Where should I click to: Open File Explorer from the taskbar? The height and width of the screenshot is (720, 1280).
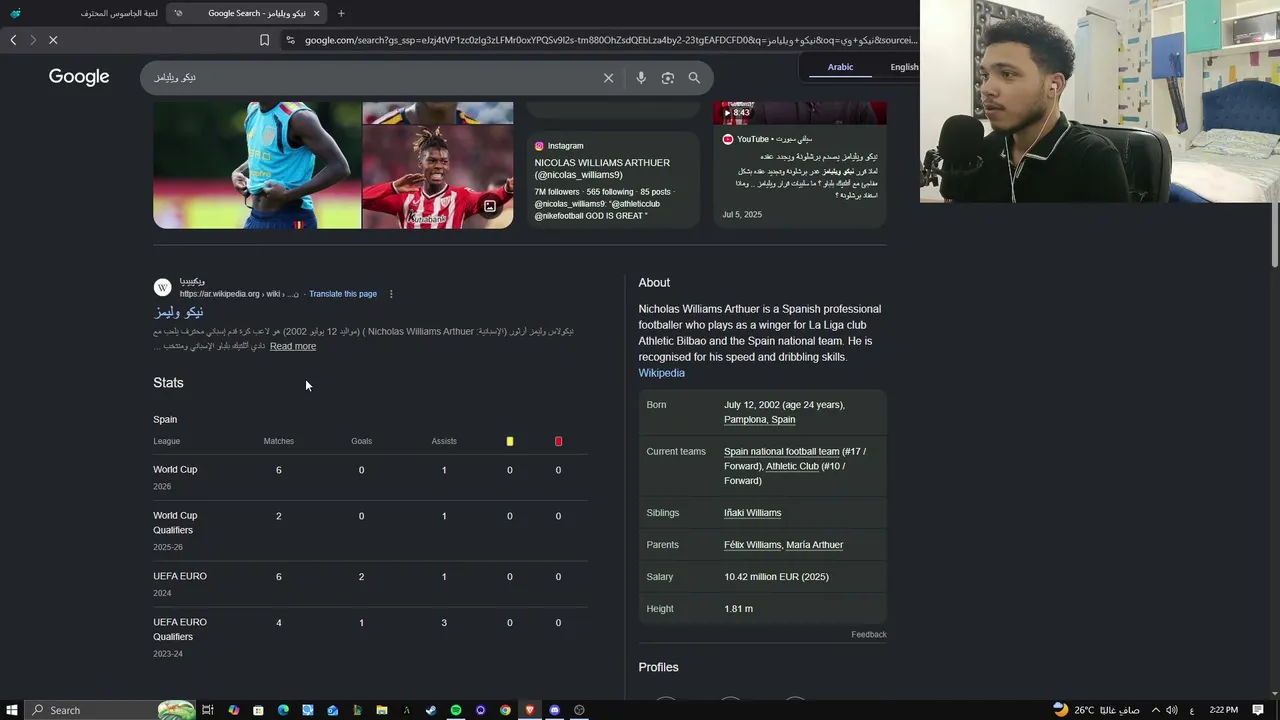coord(382,710)
